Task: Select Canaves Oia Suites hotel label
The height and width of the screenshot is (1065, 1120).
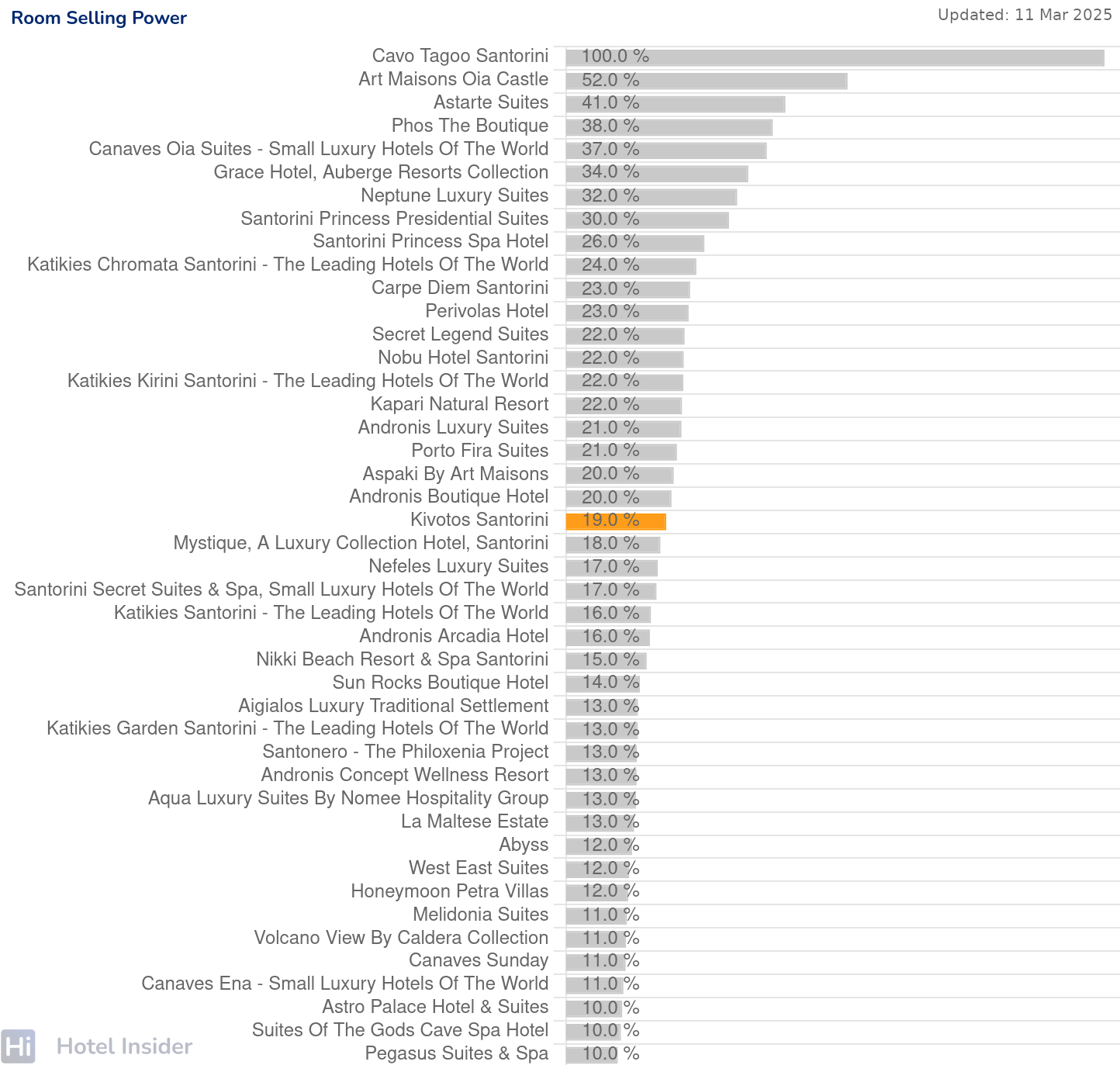Action: tap(319, 149)
